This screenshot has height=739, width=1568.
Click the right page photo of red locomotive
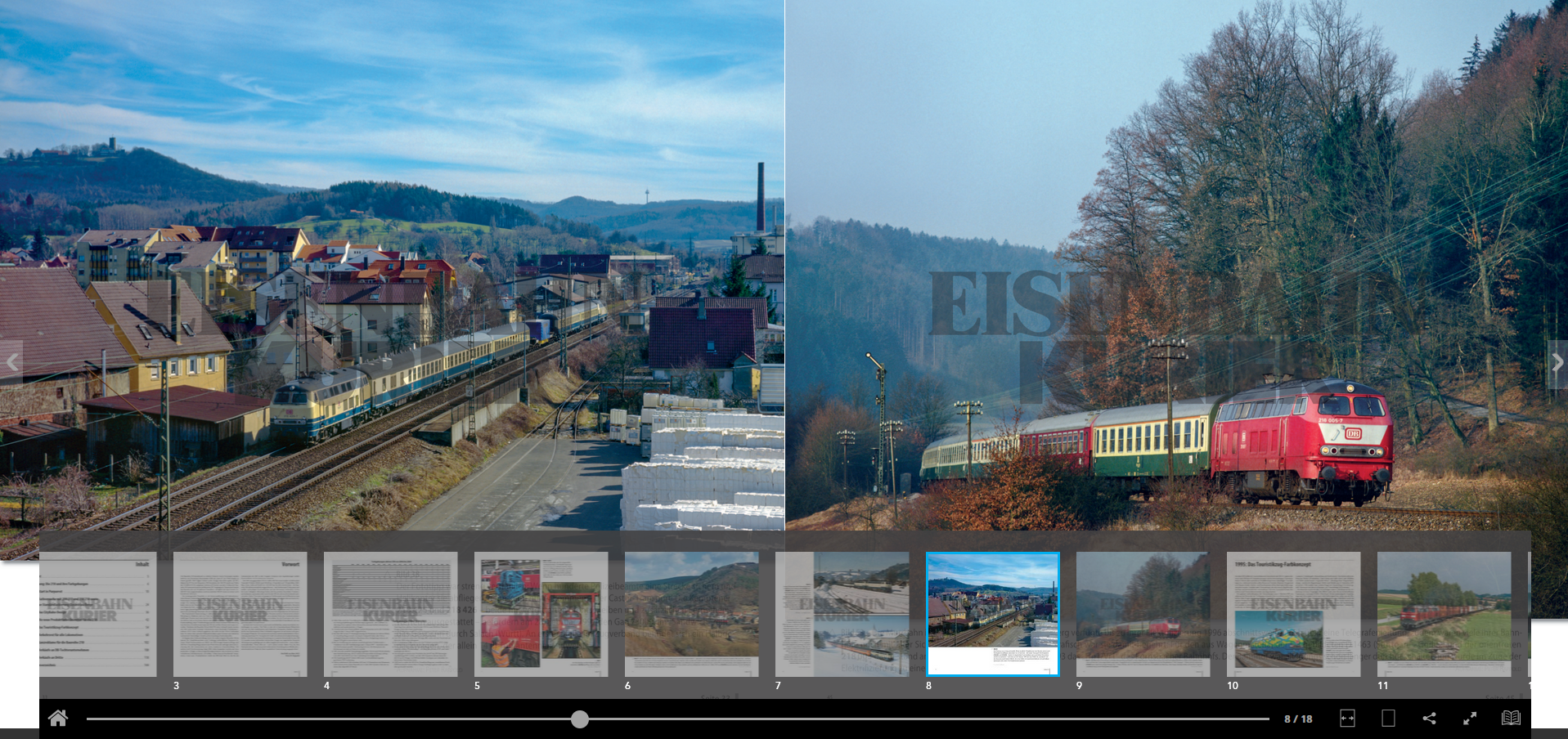coord(1176,265)
